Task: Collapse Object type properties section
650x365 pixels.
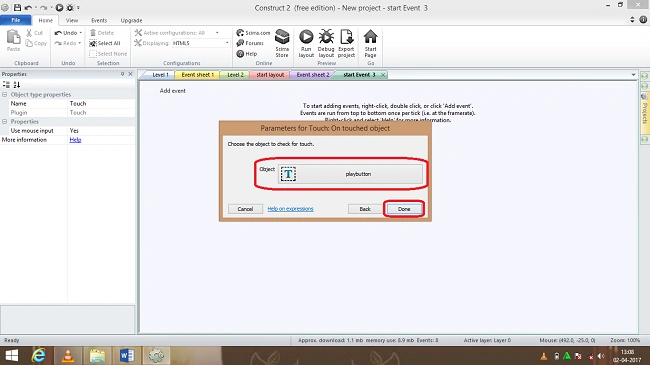Action: tap(5, 95)
